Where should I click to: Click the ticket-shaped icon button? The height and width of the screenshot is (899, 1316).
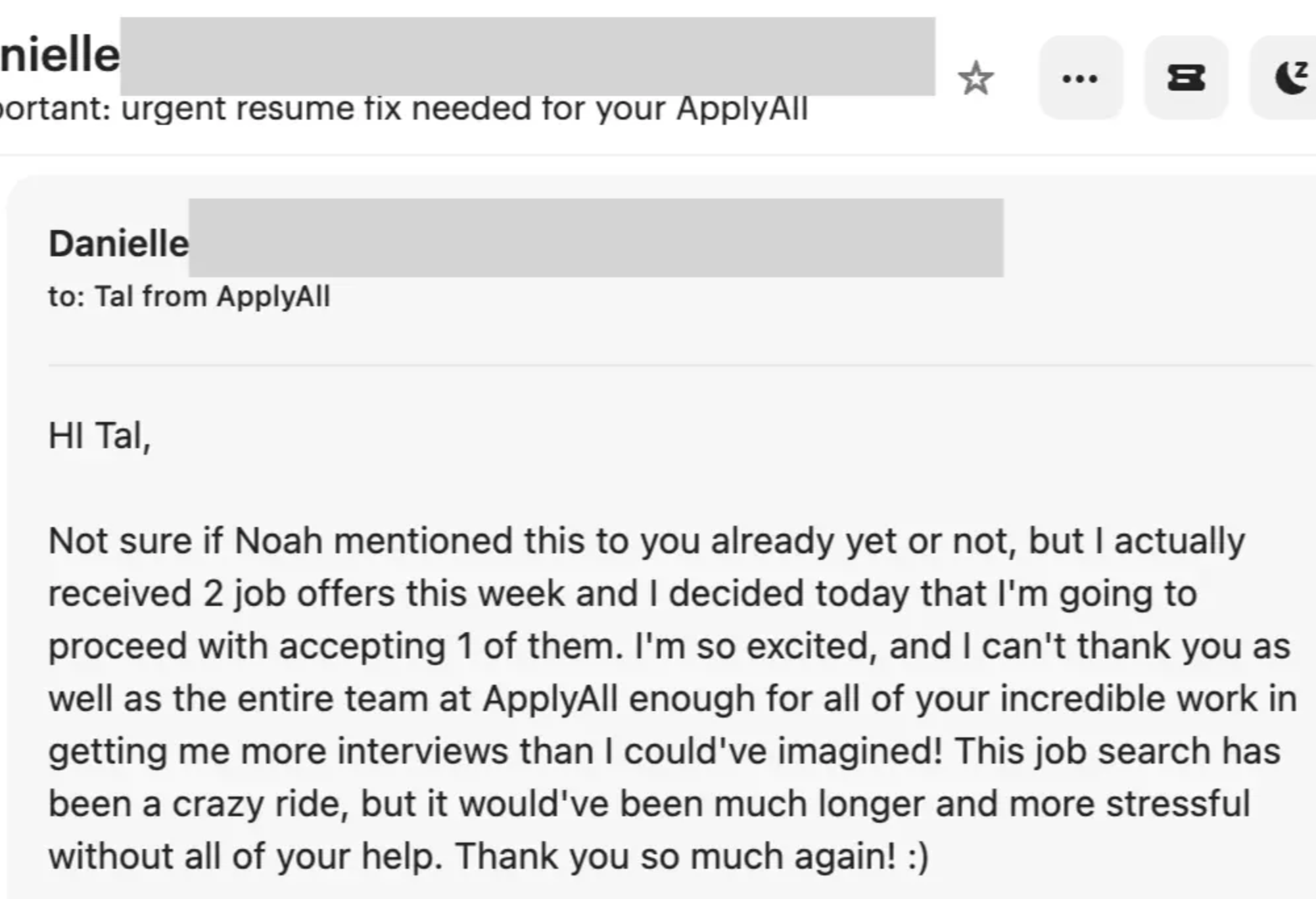point(1186,78)
